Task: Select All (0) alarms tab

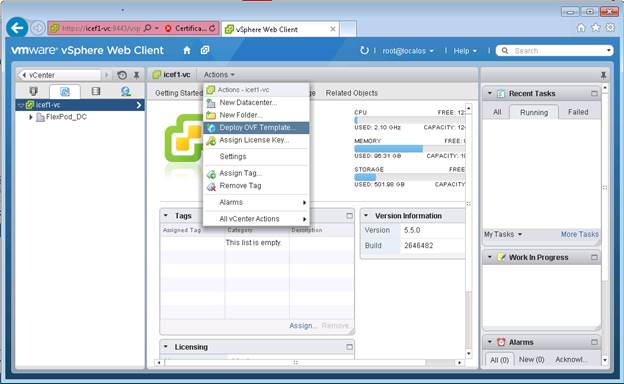Action: pyautogui.click(x=499, y=360)
